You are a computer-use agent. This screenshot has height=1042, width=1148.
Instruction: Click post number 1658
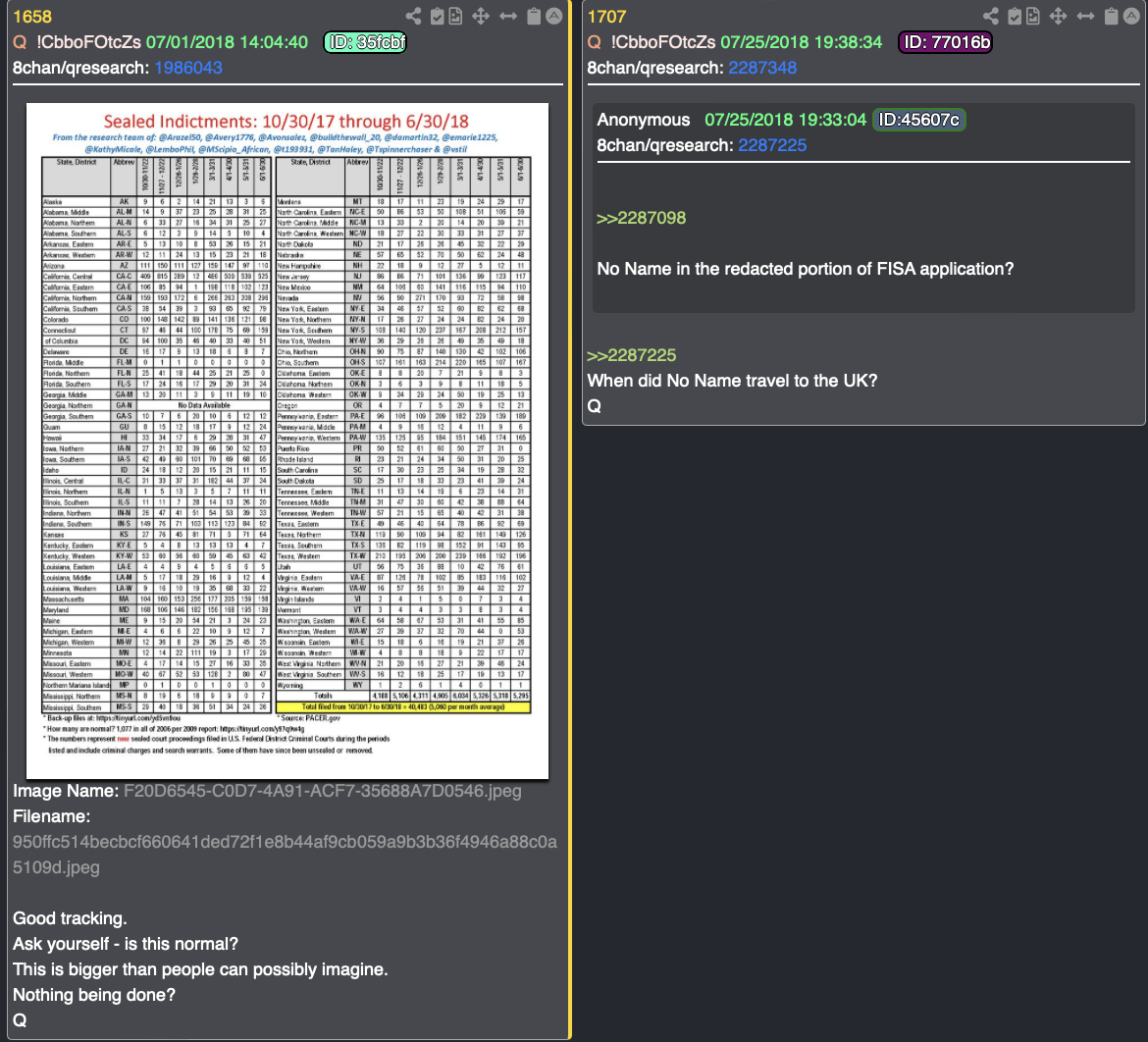[32, 17]
